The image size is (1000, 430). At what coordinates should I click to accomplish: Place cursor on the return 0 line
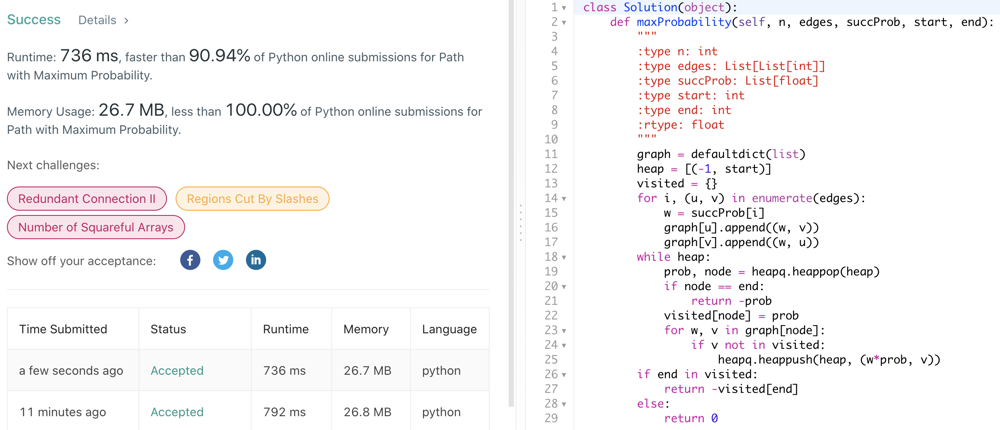[x=690, y=418]
